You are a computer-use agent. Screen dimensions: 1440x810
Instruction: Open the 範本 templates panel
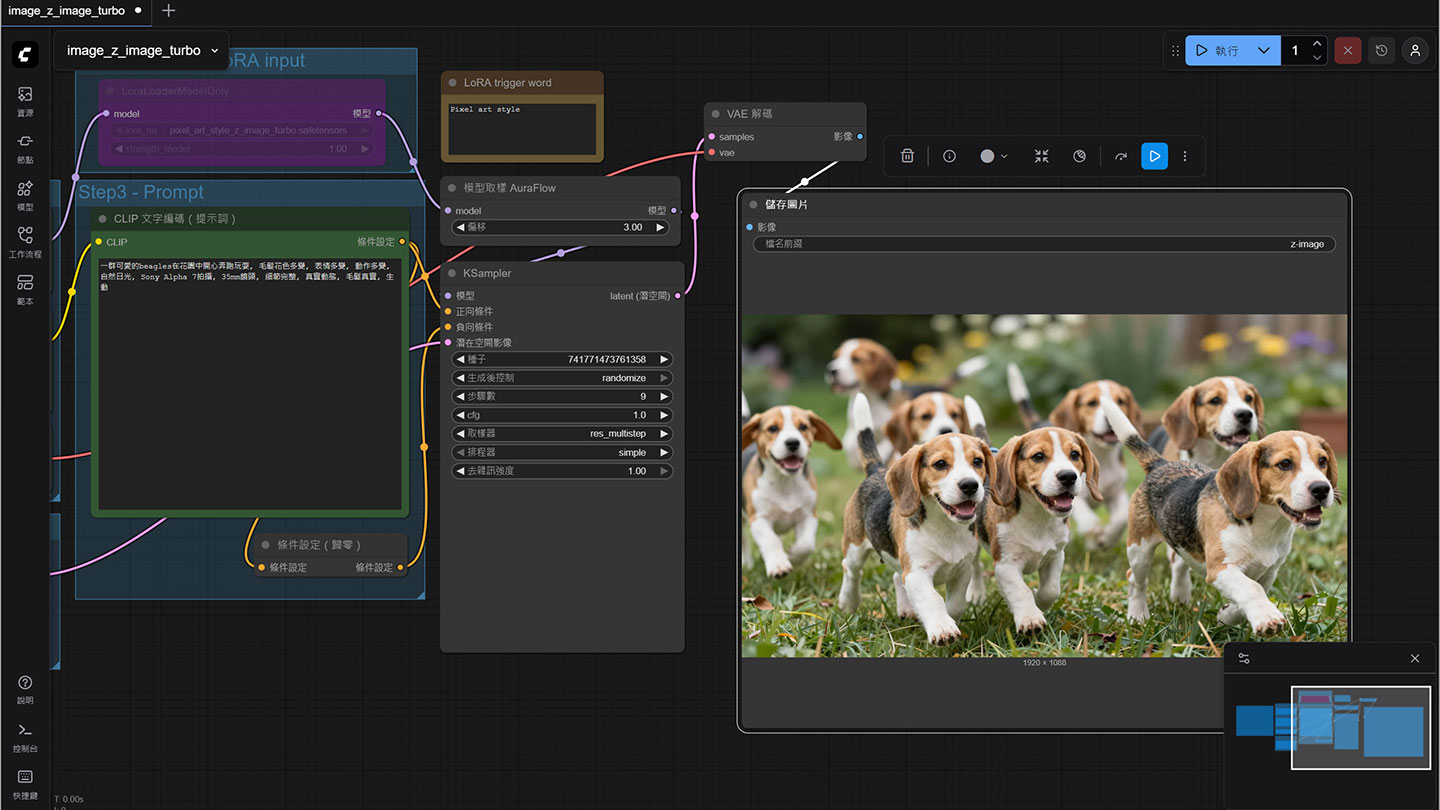(x=25, y=289)
